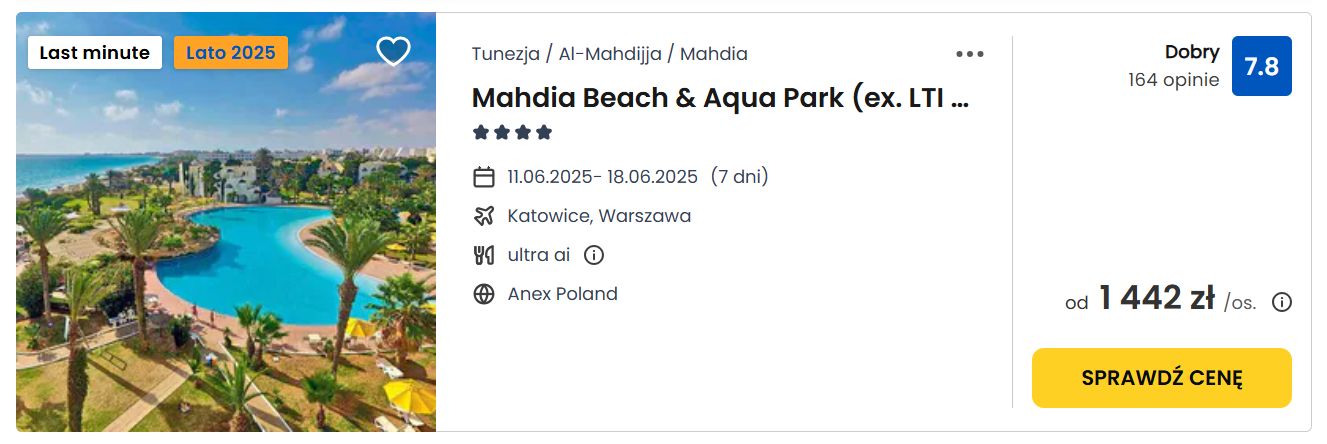
Task: Click the cutlery meal plan icon
Action: [x=484, y=255]
